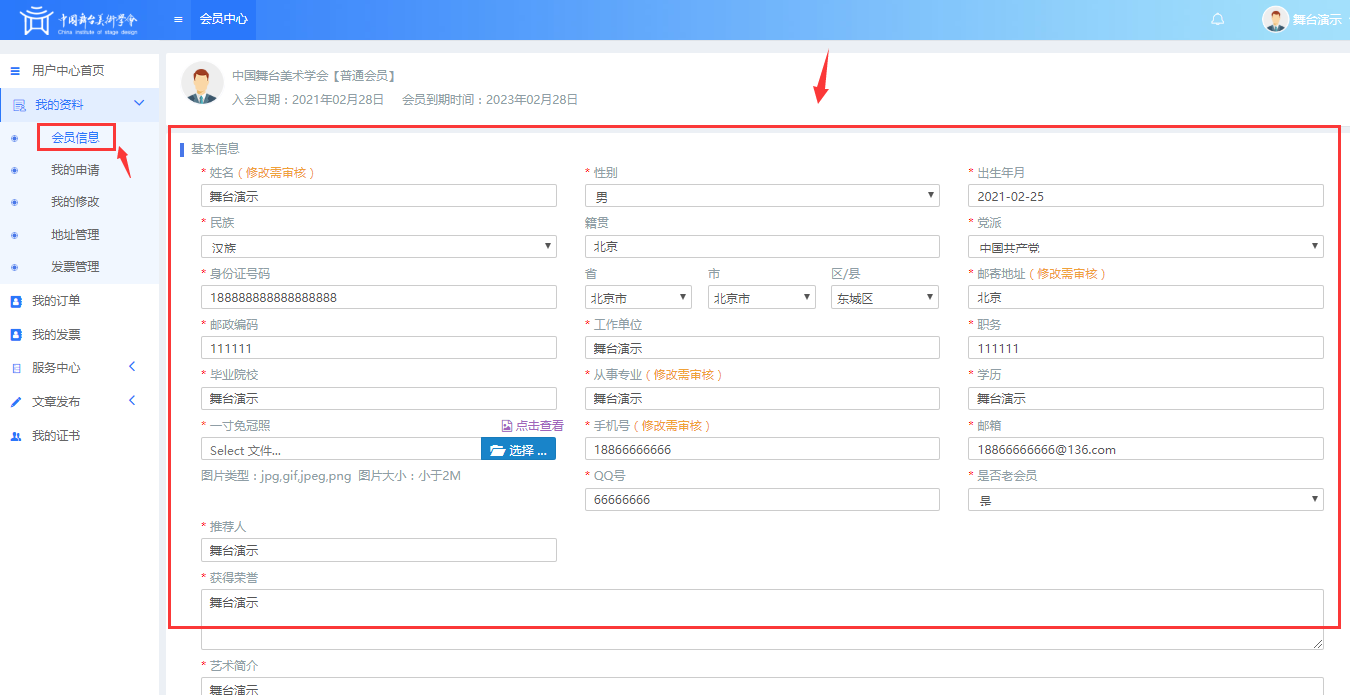Open the 性别 dropdown
Screen dimensions: 1350x695
[762, 196]
